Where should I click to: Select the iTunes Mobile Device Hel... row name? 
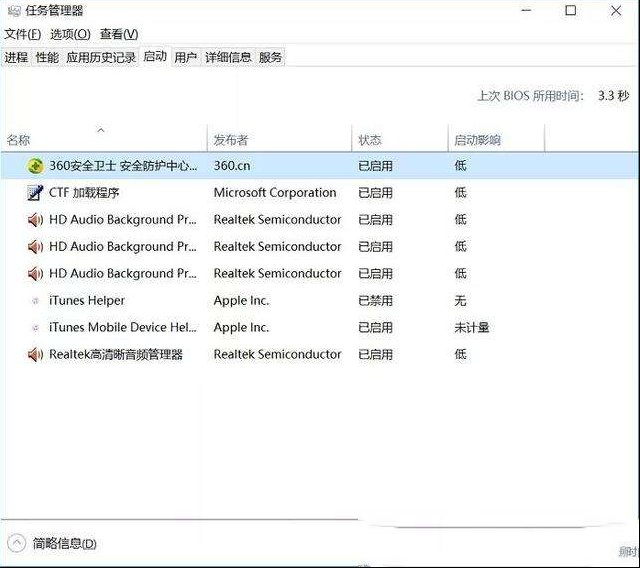coord(123,327)
